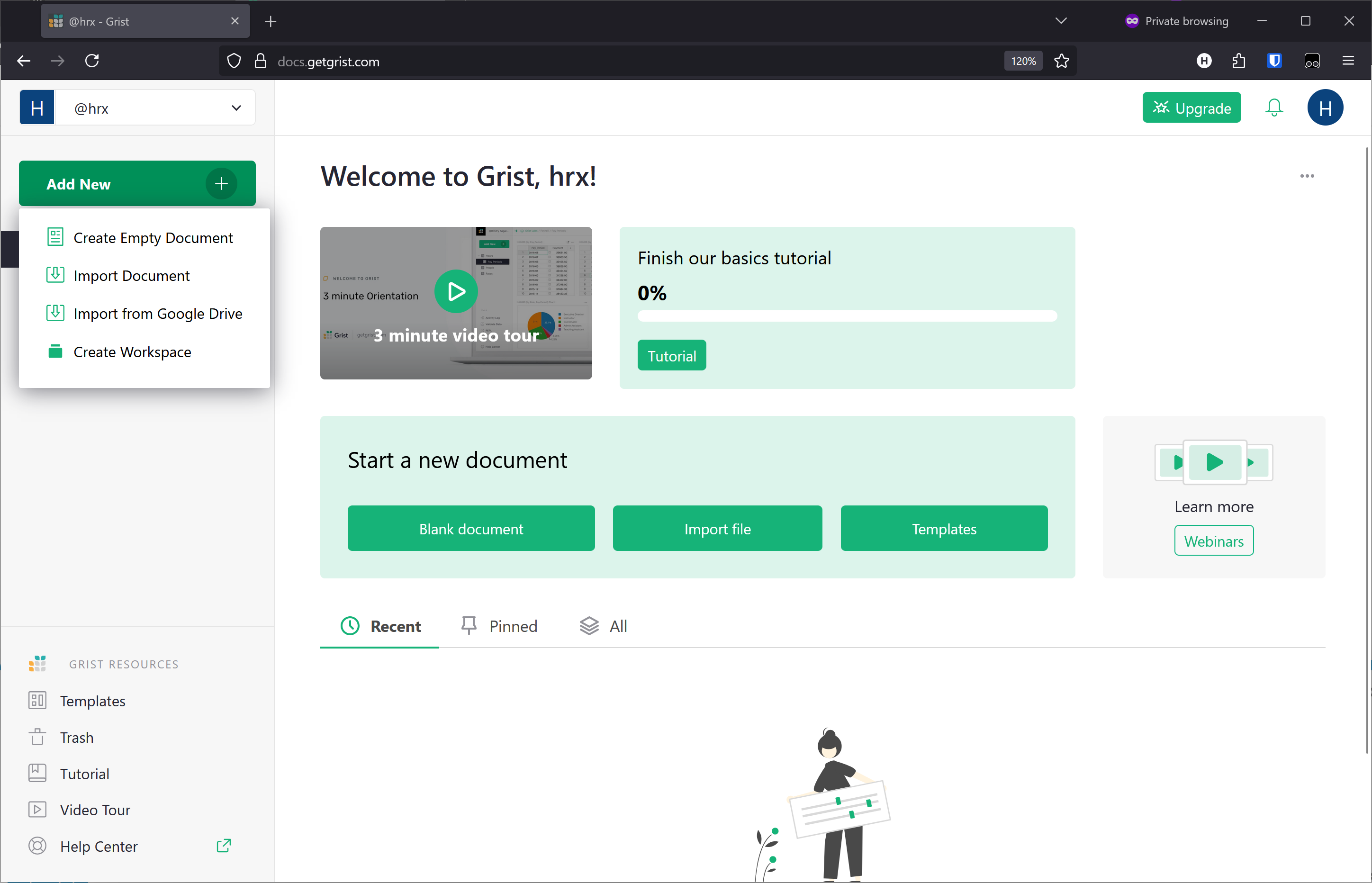The image size is (1372, 883).
Task: Open the Bitwarden extension icon
Action: (x=1274, y=61)
